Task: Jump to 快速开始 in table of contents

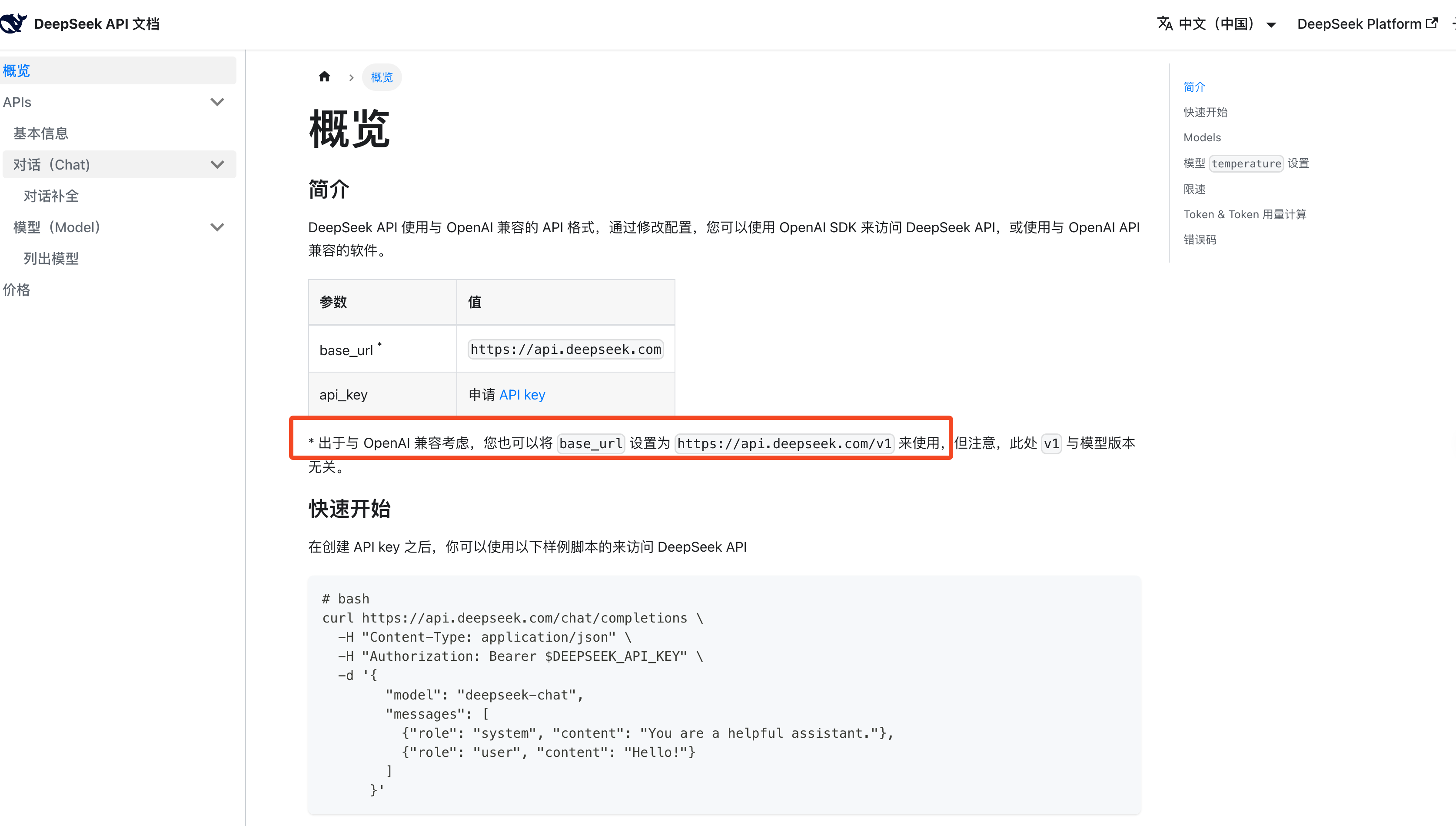Action: (1205, 112)
